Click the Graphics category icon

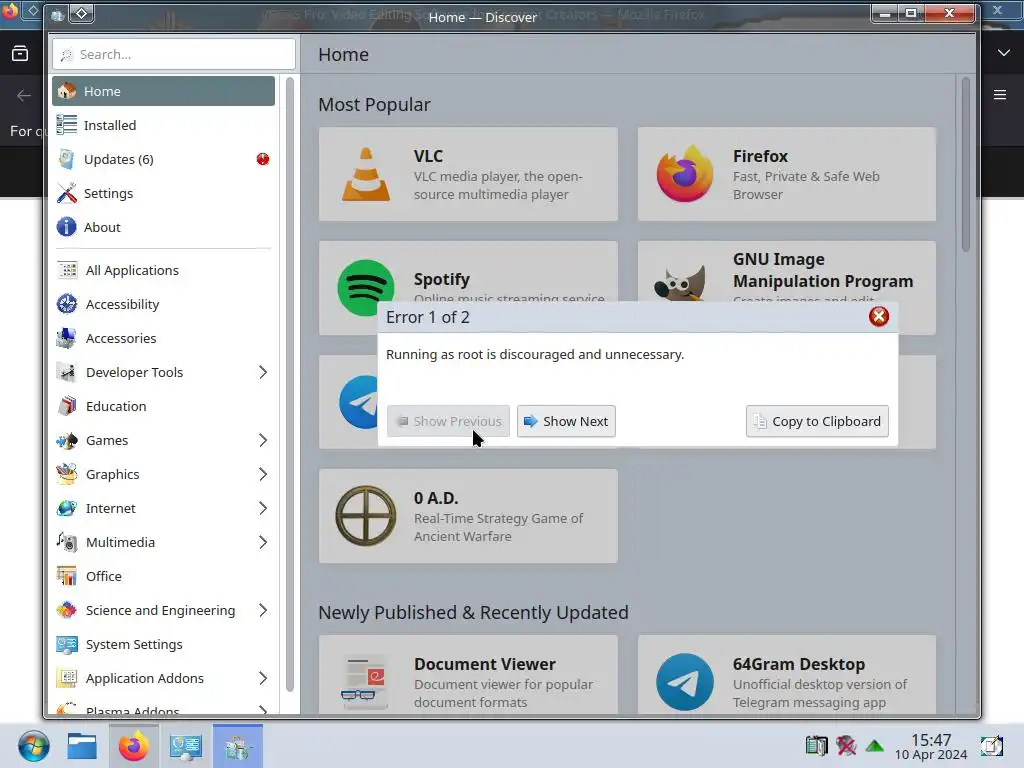pos(67,473)
